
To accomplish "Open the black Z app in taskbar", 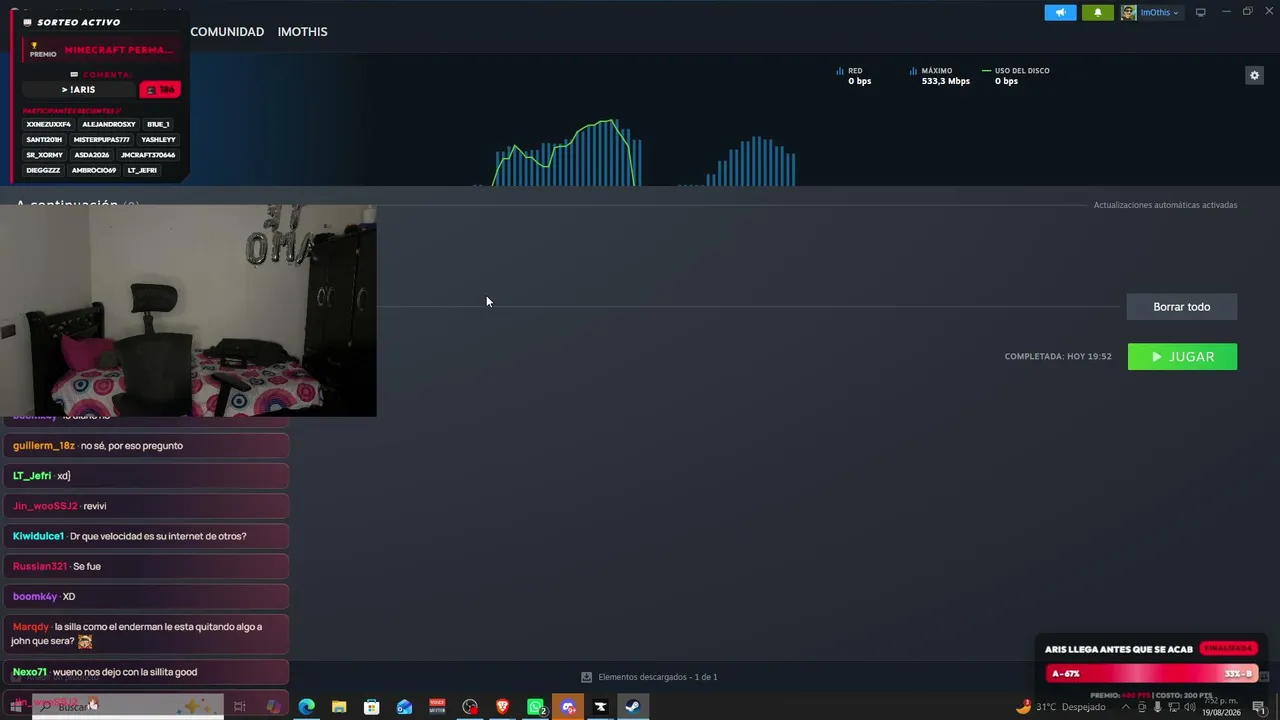I will coord(600,707).
